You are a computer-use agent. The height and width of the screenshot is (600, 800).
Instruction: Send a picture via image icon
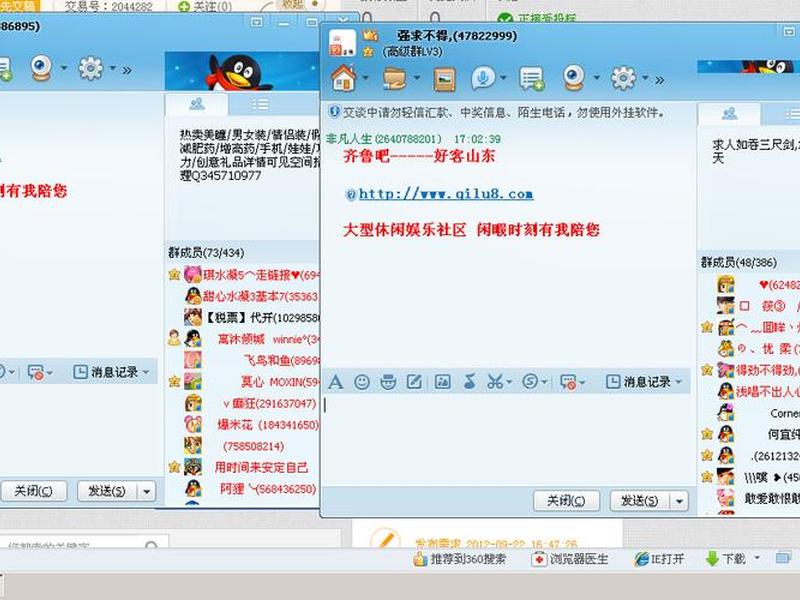pos(442,382)
